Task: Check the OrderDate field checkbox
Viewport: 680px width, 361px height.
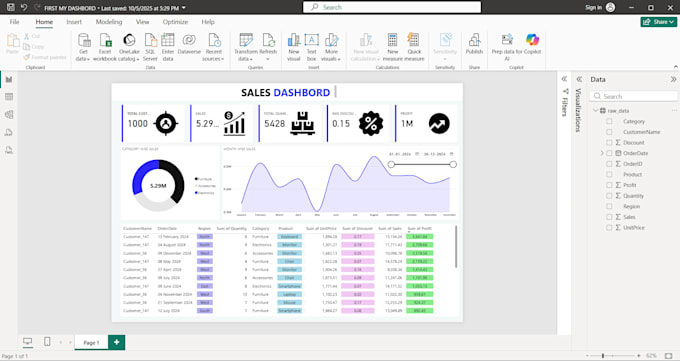Action: point(609,153)
